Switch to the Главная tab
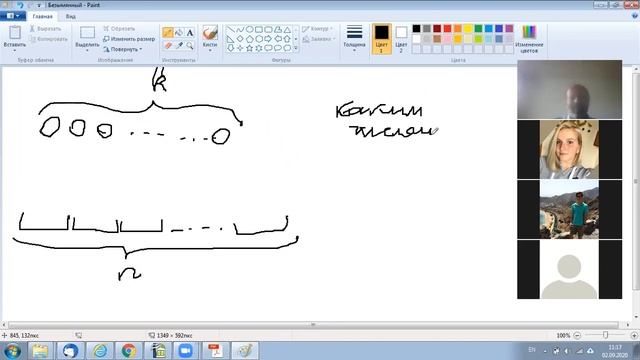 (42, 16)
